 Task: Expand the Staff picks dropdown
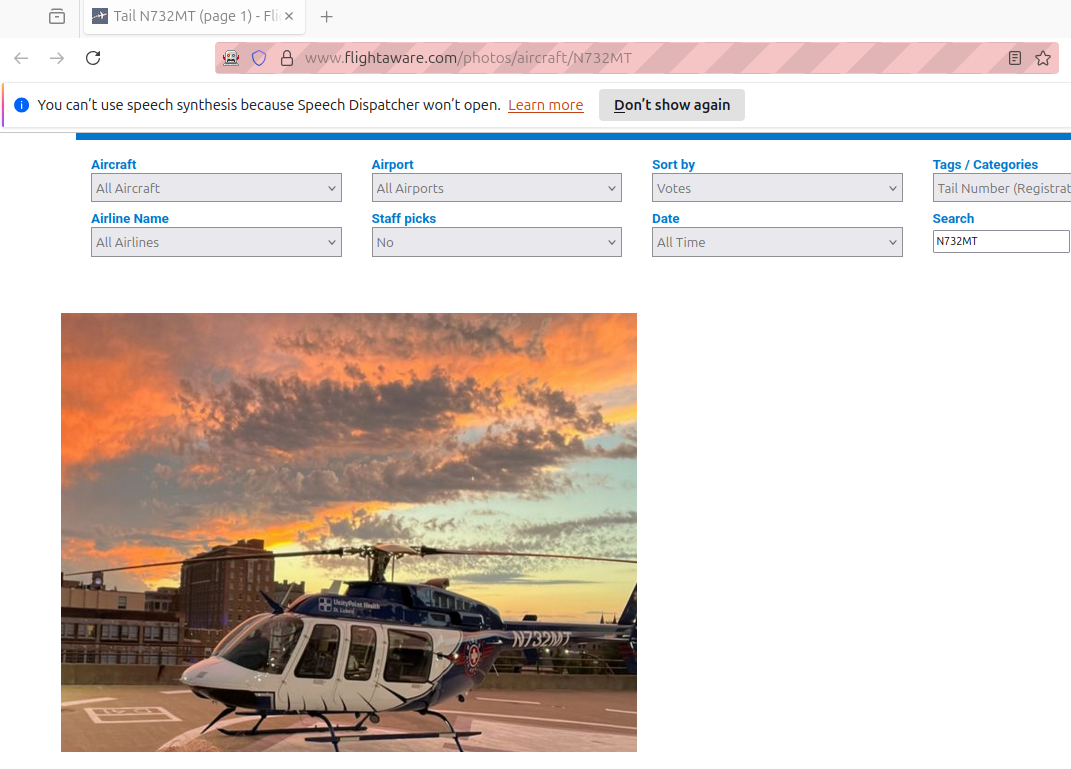coord(496,242)
